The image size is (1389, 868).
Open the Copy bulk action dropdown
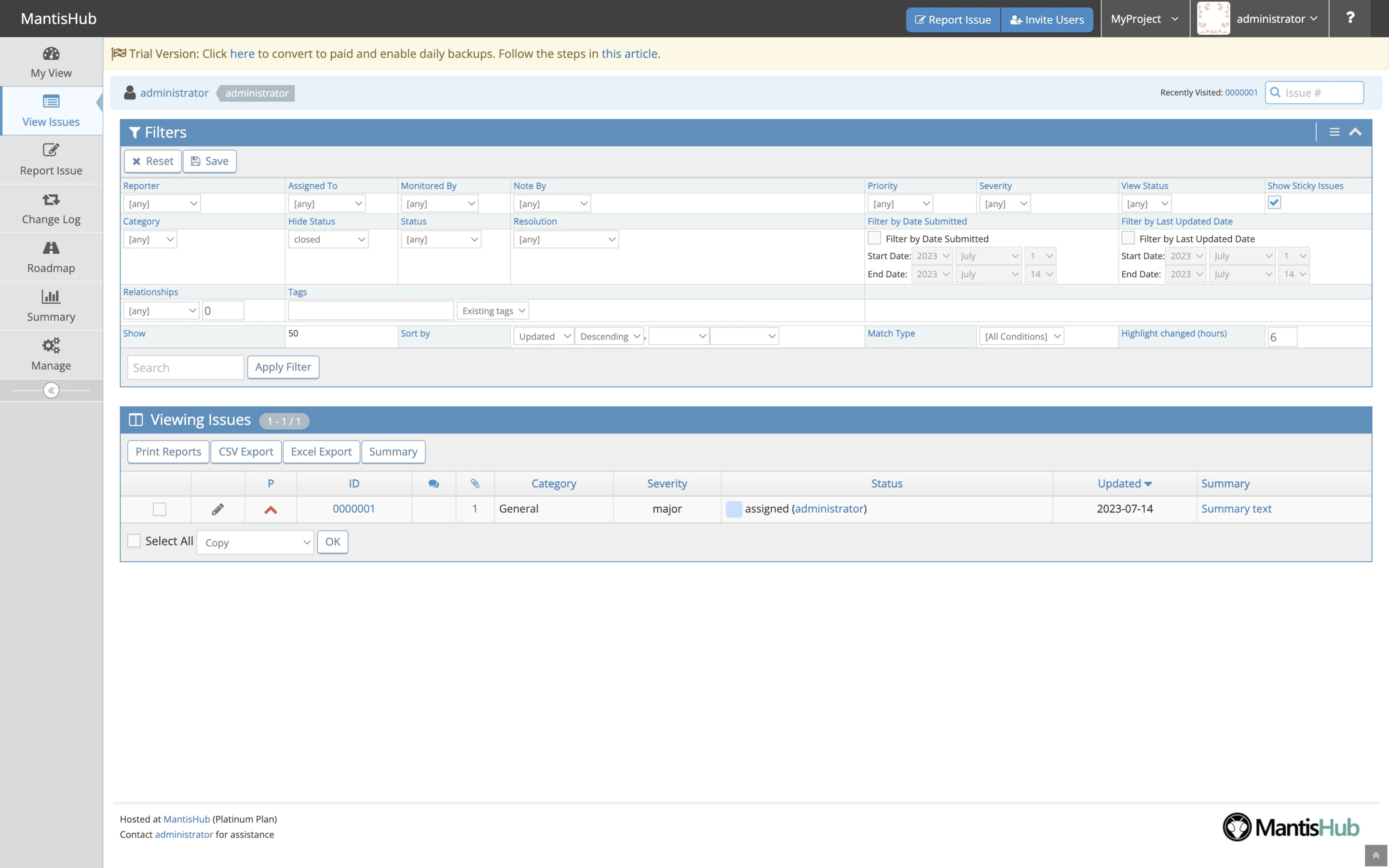click(256, 542)
